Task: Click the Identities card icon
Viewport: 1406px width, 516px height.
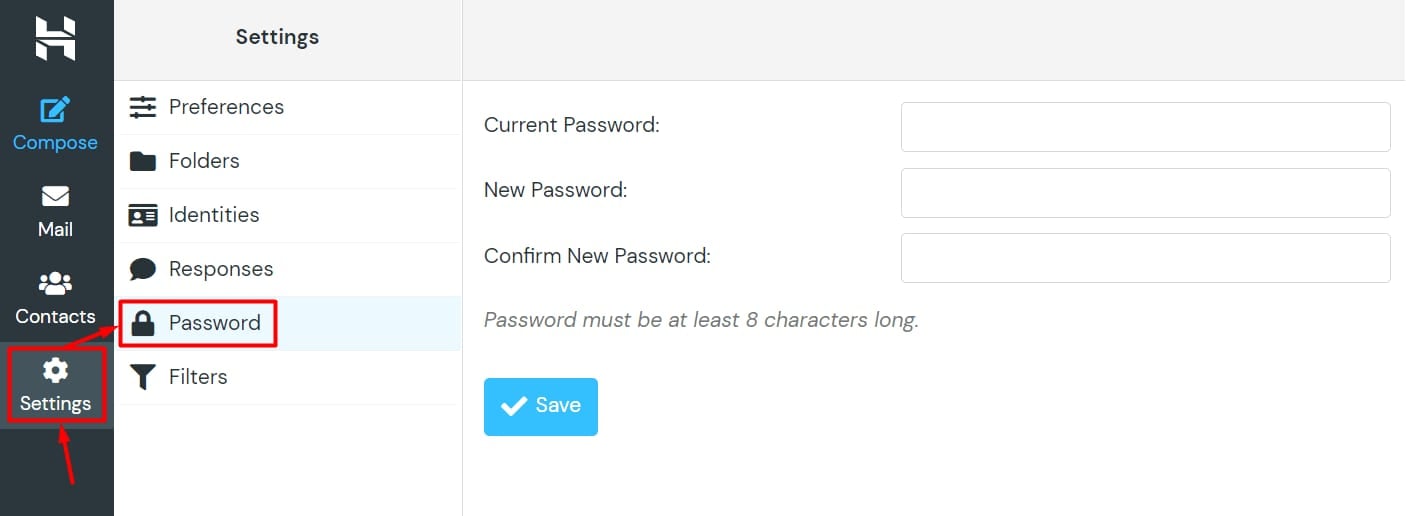Action: (x=143, y=215)
